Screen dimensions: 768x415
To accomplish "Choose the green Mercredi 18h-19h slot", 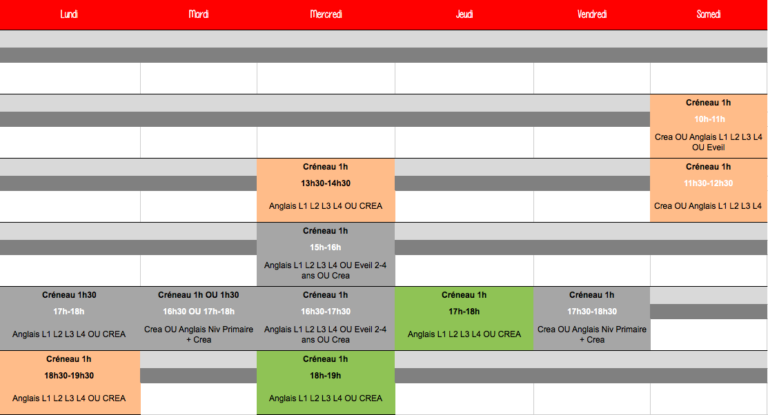I will click(325, 375).
